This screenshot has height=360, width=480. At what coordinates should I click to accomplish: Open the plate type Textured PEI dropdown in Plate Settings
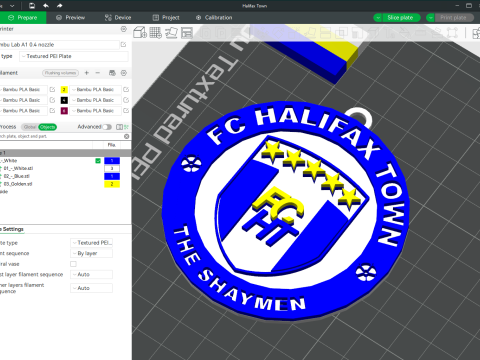(x=91, y=243)
